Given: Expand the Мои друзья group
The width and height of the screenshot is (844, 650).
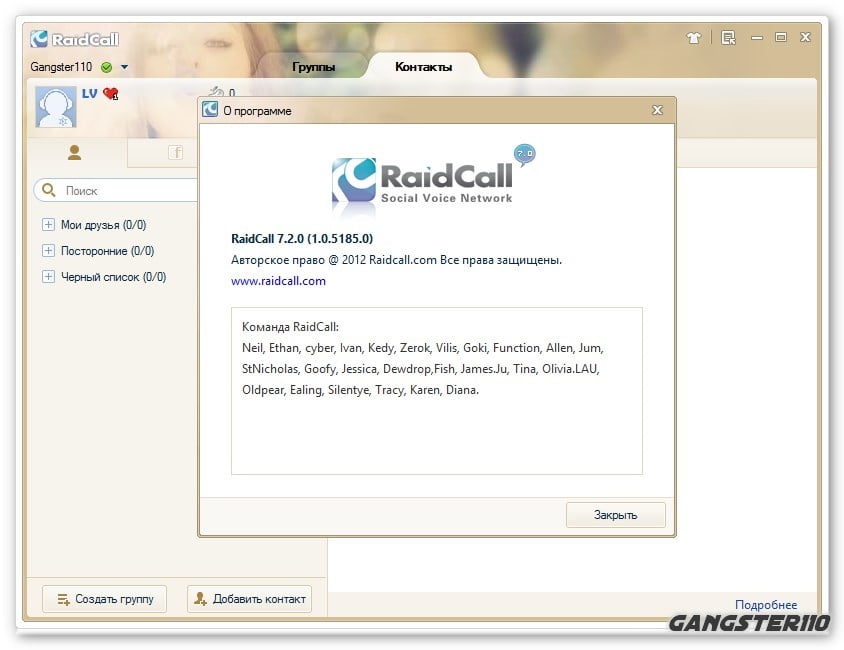Looking at the screenshot, I should tap(48, 225).
